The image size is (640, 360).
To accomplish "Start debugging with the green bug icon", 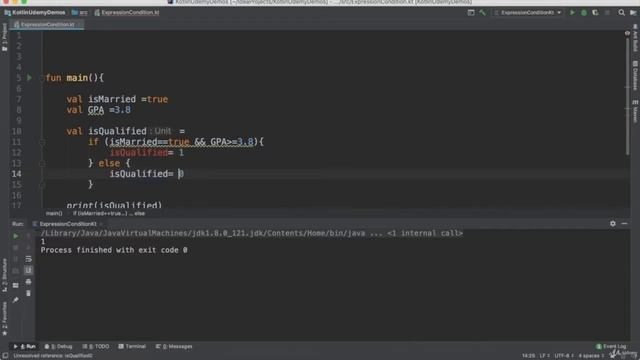I will pos(584,13).
